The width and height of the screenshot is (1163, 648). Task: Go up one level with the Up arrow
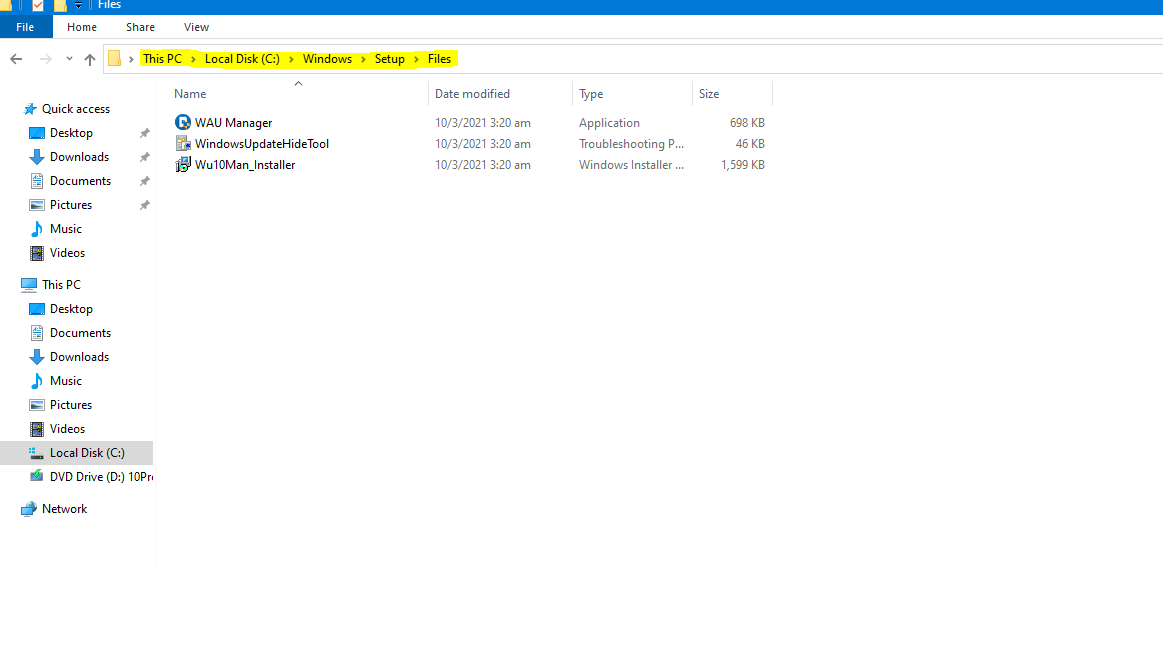pos(90,59)
